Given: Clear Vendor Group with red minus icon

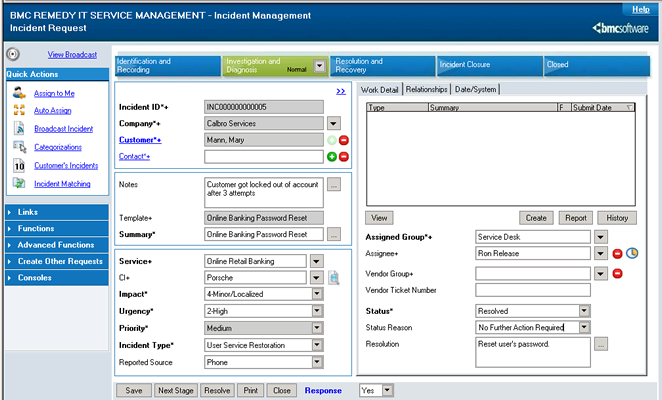Looking at the screenshot, I should click(x=617, y=274).
